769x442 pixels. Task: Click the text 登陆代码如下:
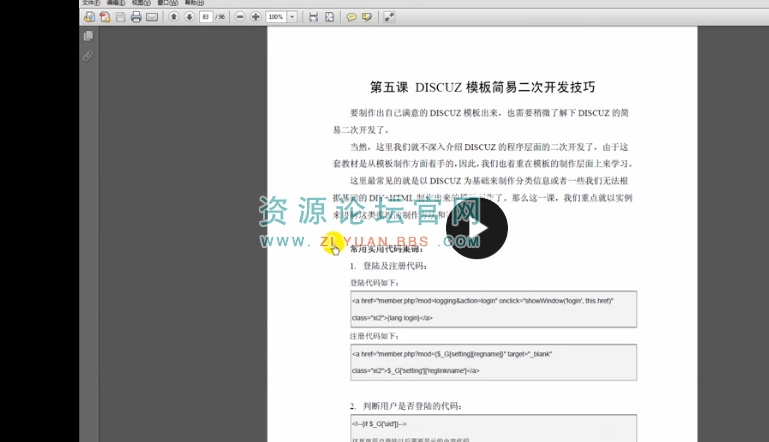[x=375, y=283]
